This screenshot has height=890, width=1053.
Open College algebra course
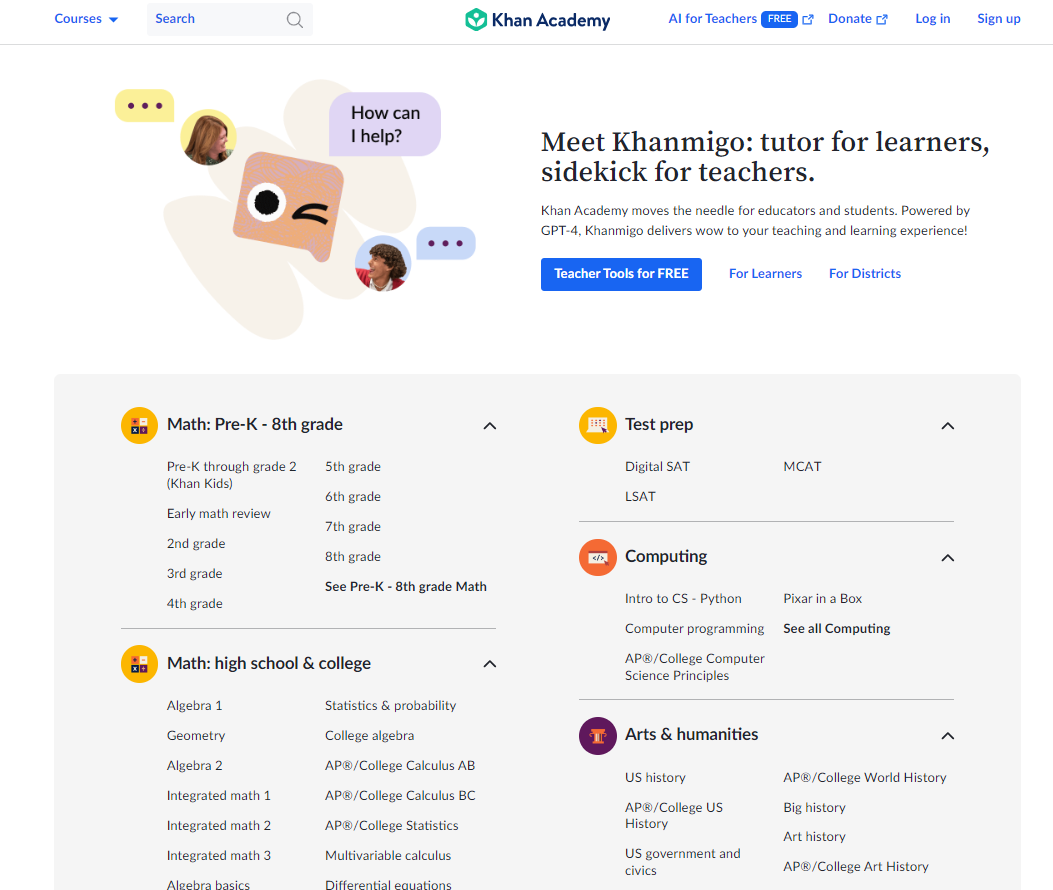click(x=369, y=736)
